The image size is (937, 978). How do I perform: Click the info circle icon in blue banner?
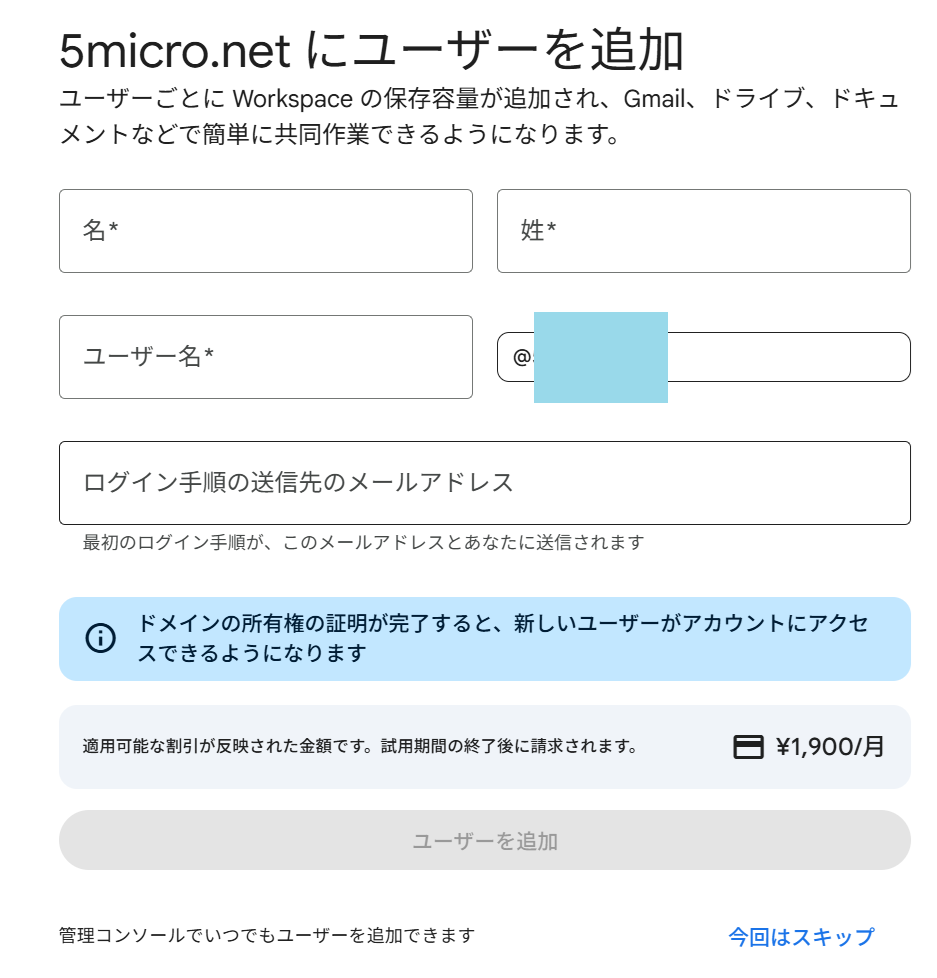[101, 638]
